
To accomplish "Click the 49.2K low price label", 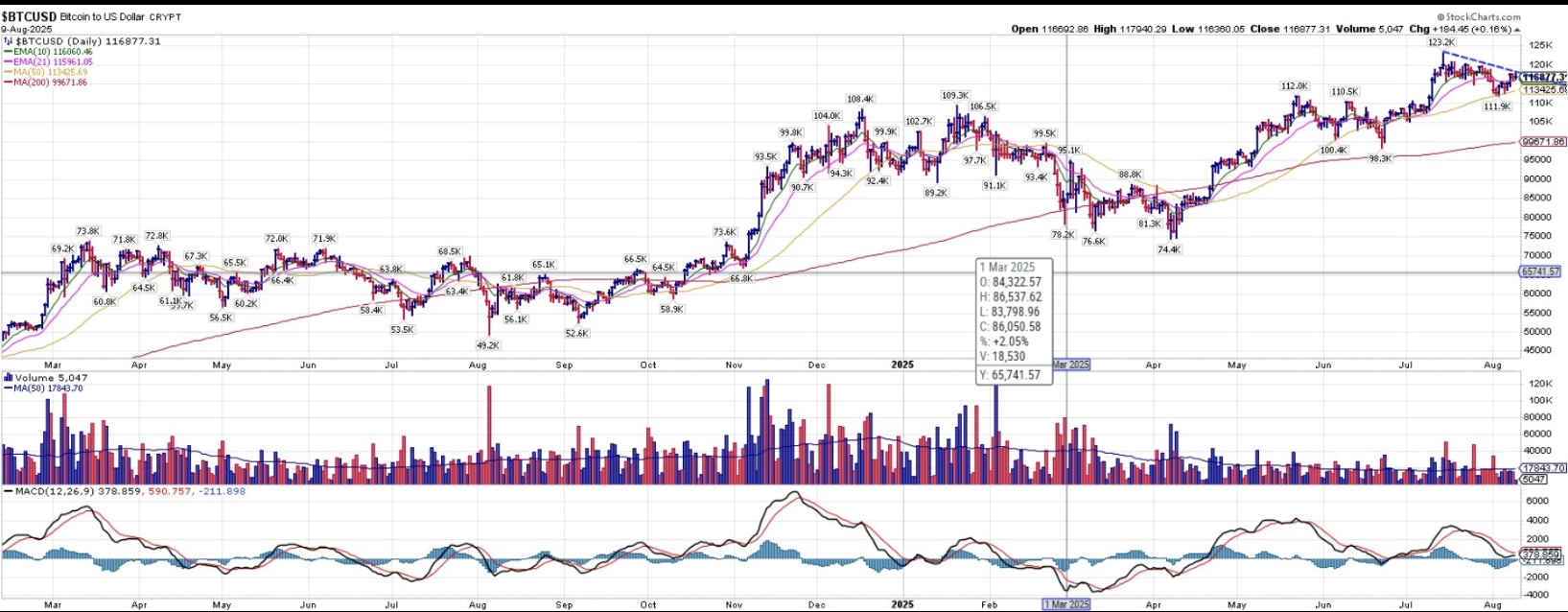I will 487,345.
